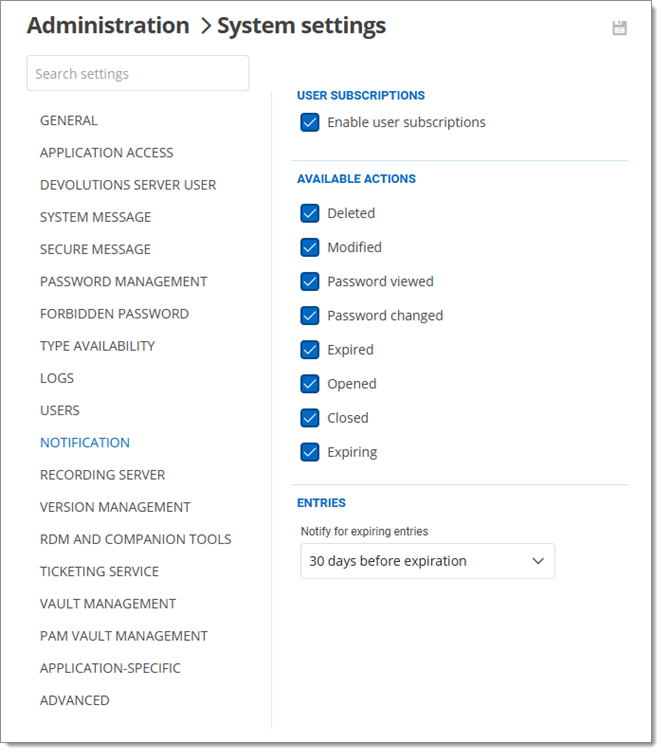Toggle the Opened action checkbox

(x=310, y=384)
